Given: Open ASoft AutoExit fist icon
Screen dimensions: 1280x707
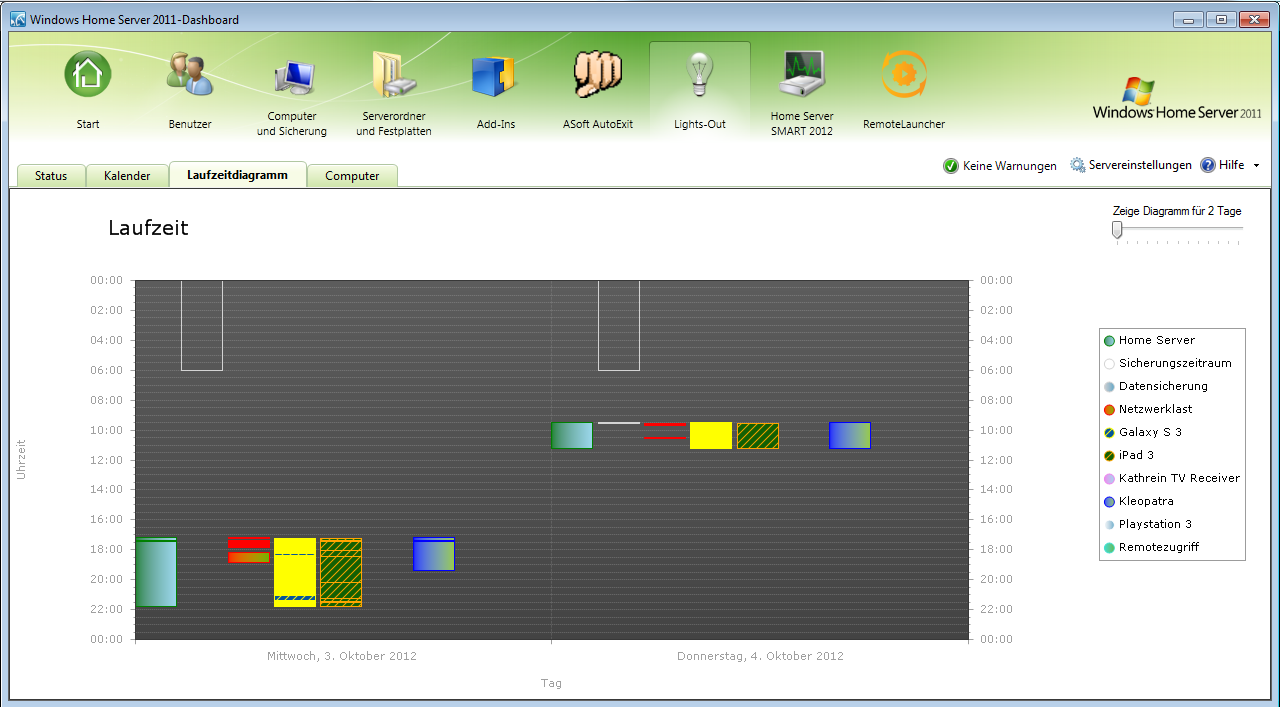Looking at the screenshot, I should tap(598, 76).
